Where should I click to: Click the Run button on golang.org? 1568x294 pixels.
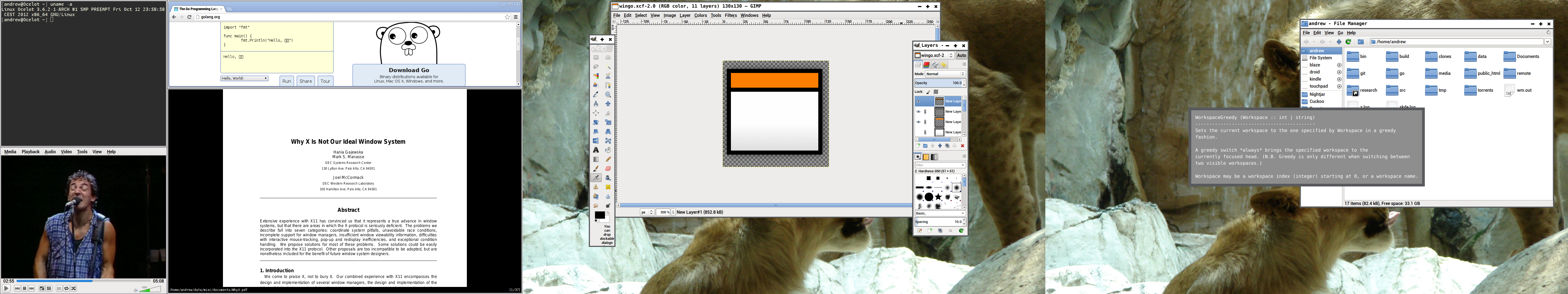coord(287,81)
